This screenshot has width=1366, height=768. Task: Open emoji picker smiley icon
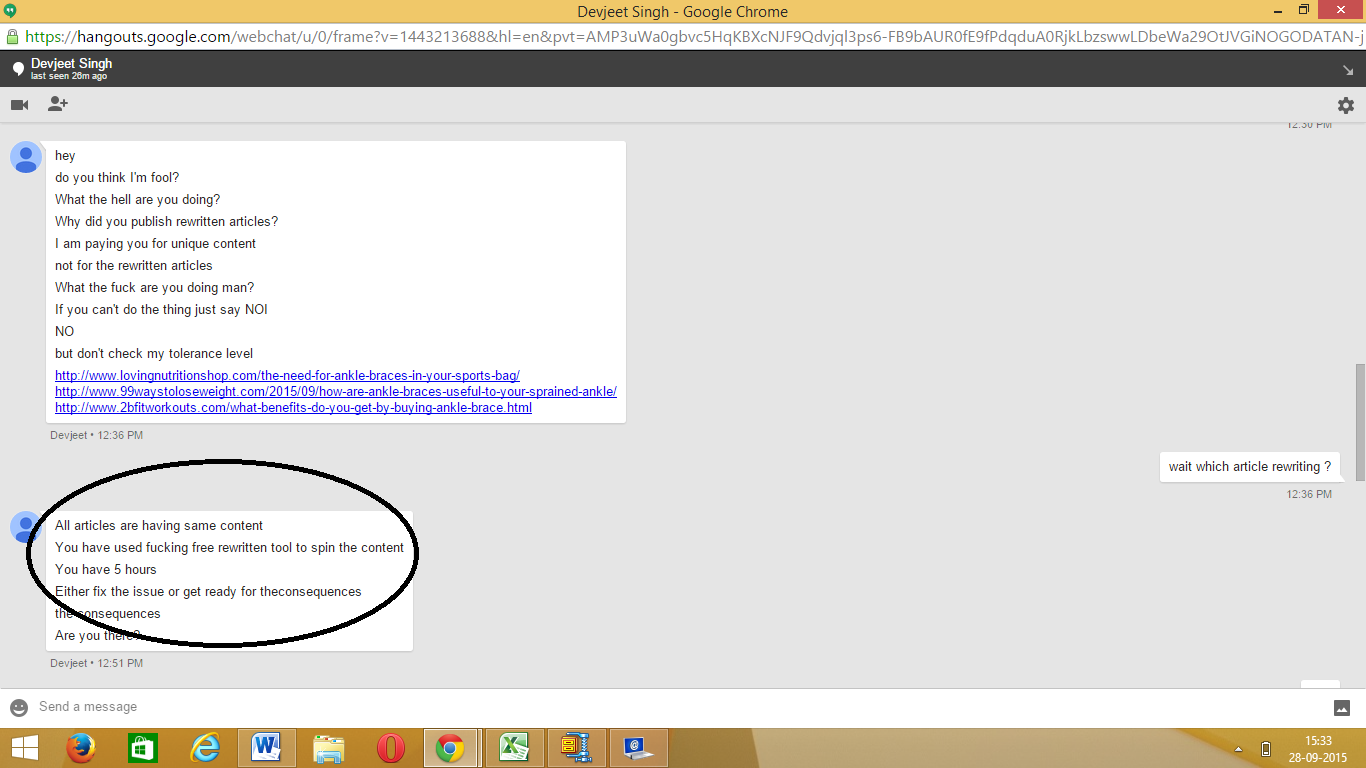19,707
